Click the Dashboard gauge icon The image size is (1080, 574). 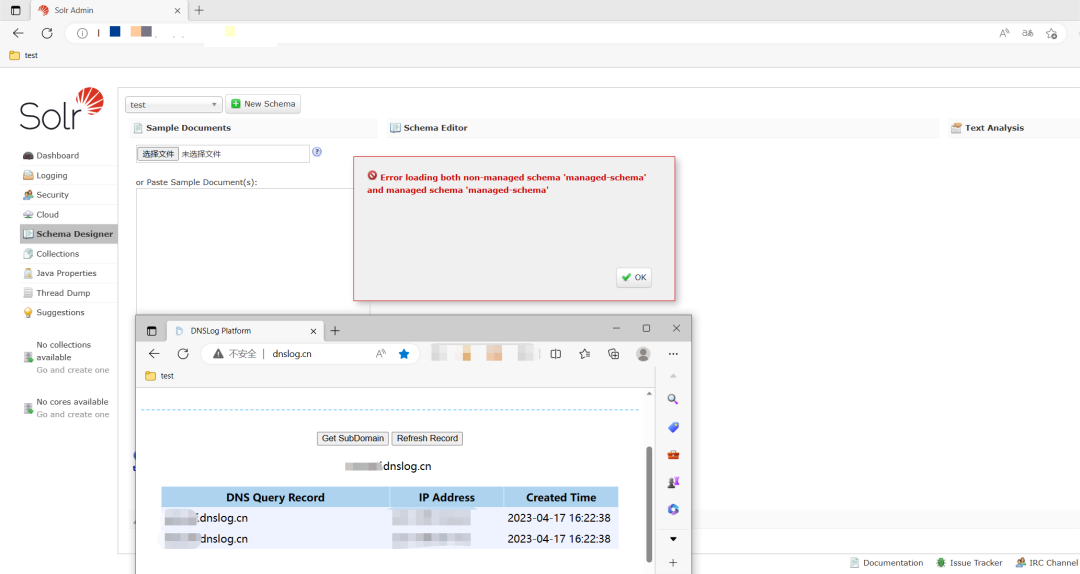click(28, 156)
